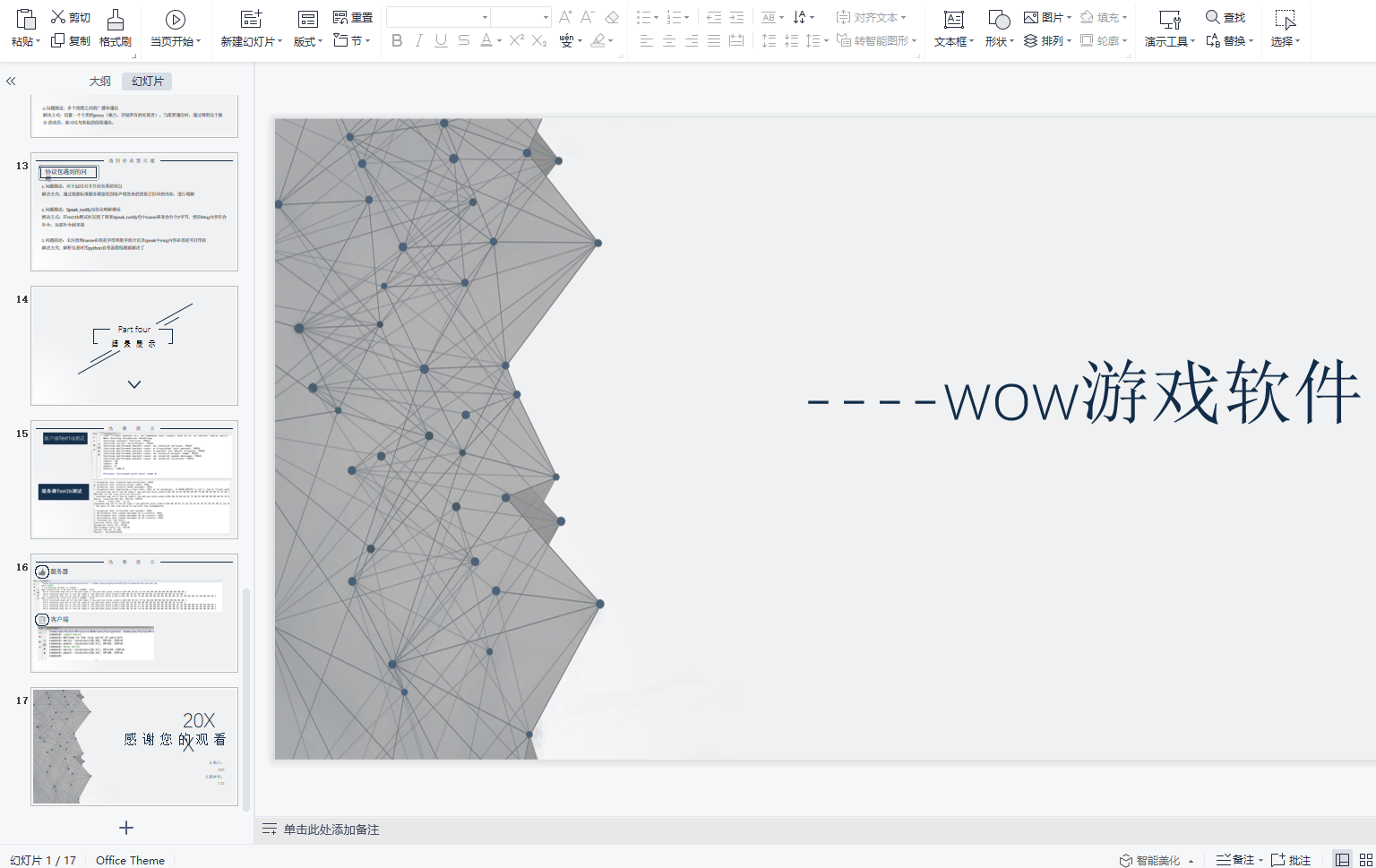The width and height of the screenshot is (1376, 868).
Task: Switch to the Outline (大纲) tab
Action: pyautogui.click(x=100, y=81)
